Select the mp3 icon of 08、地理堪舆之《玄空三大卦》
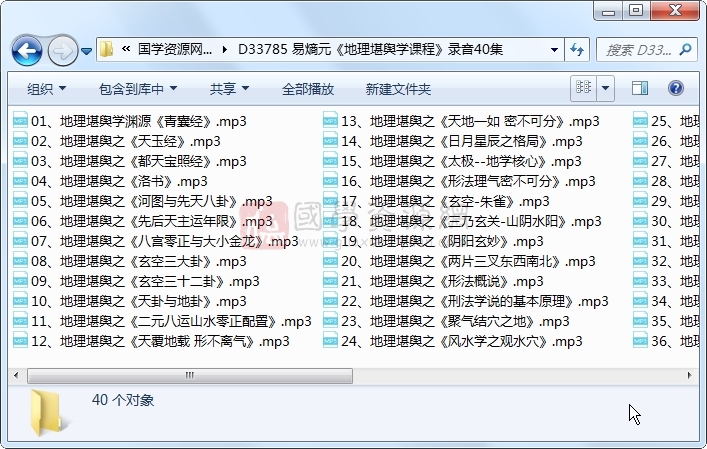 click(x=20, y=261)
